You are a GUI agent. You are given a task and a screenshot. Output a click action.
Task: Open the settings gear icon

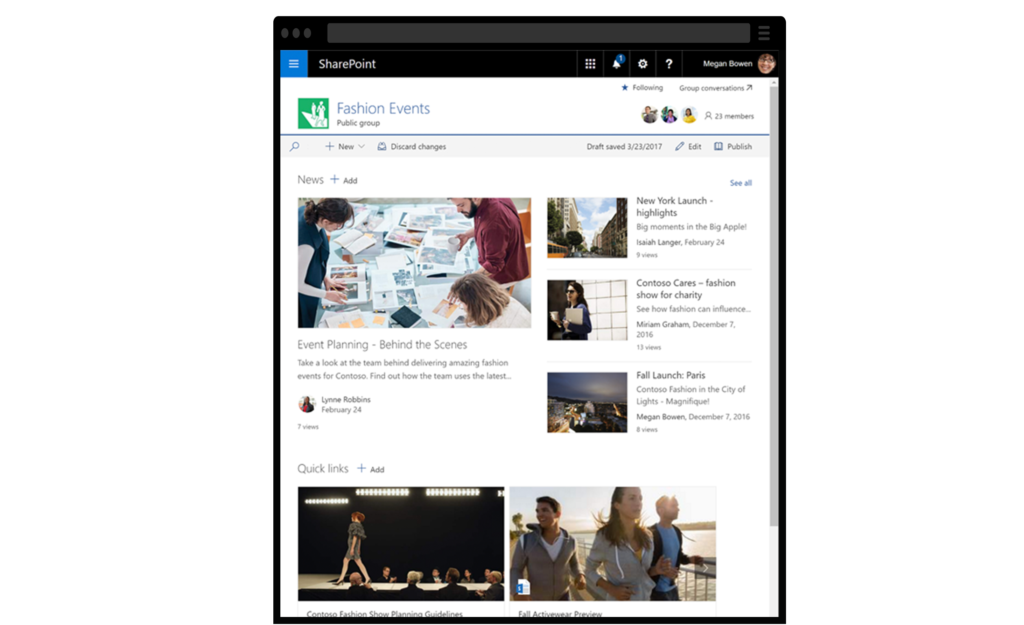coord(643,64)
